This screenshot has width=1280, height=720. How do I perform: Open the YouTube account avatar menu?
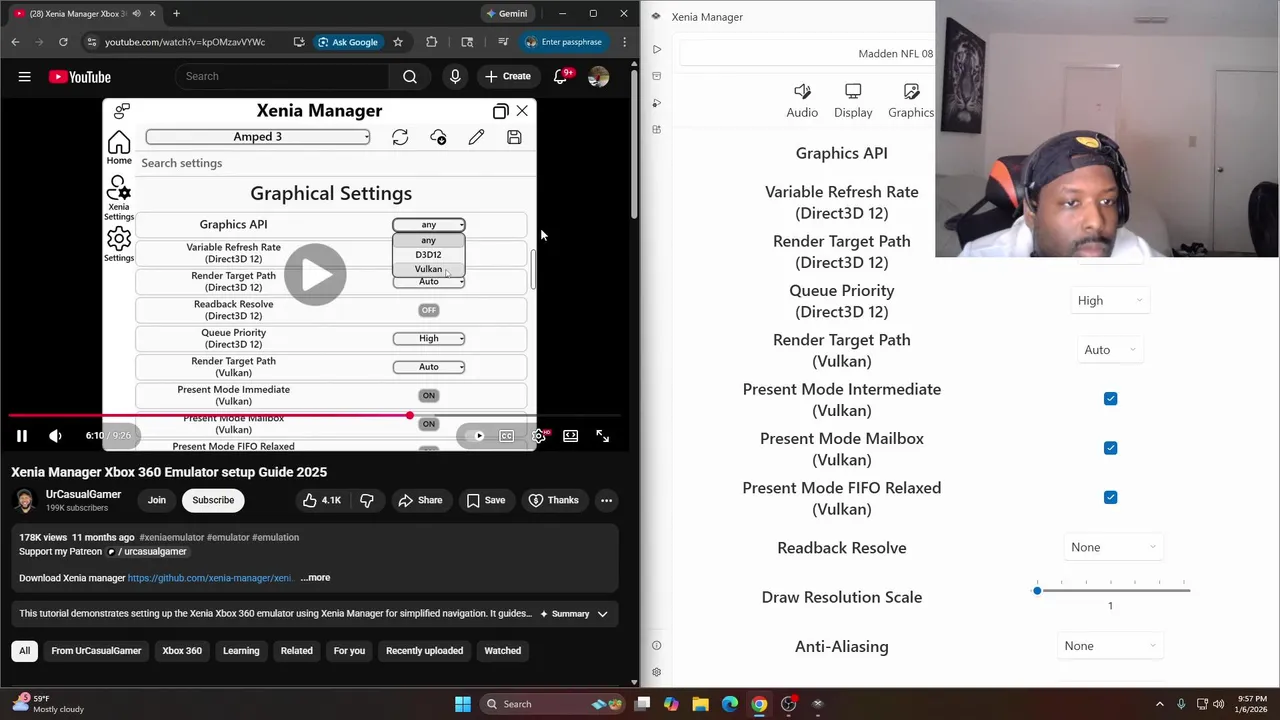coord(598,76)
